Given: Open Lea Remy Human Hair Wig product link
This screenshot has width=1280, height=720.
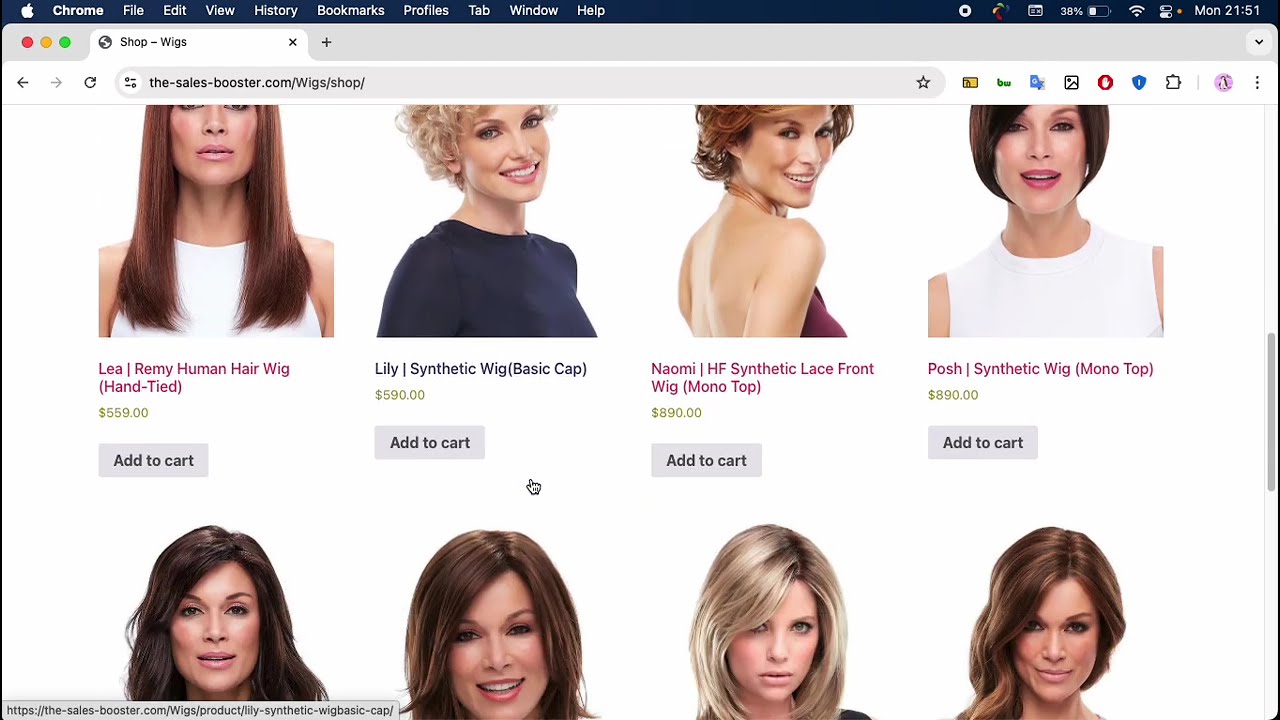Looking at the screenshot, I should click(x=194, y=378).
